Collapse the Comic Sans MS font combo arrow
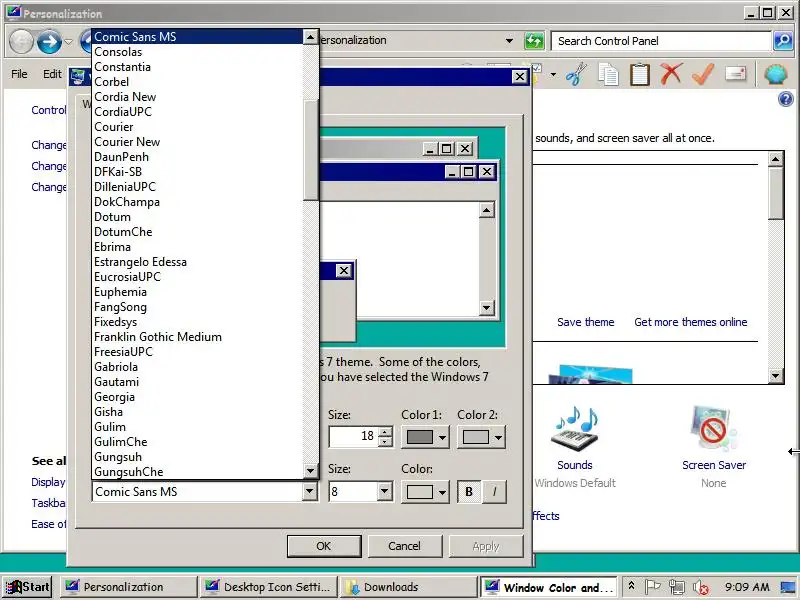 pyautogui.click(x=309, y=491)
